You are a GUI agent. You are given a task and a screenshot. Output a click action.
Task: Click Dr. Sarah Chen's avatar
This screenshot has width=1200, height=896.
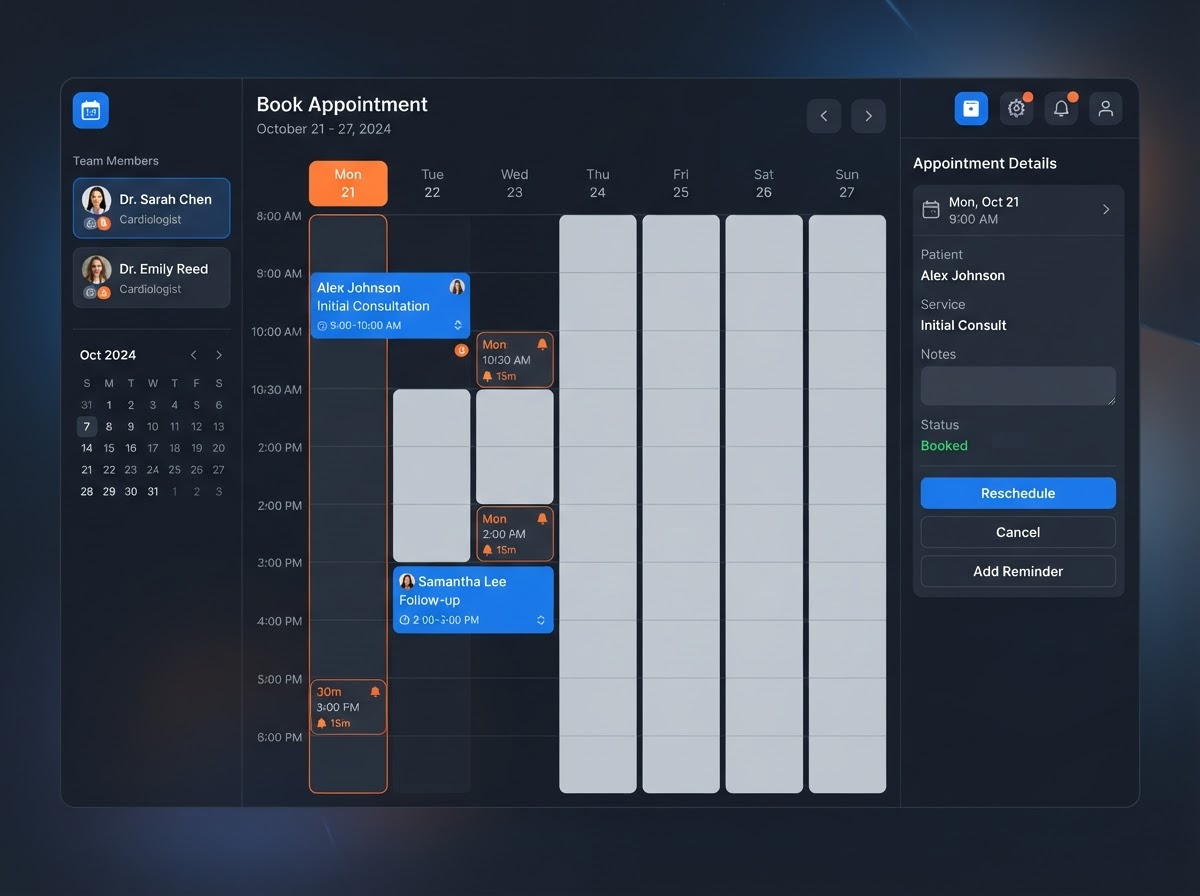point(96,199)
